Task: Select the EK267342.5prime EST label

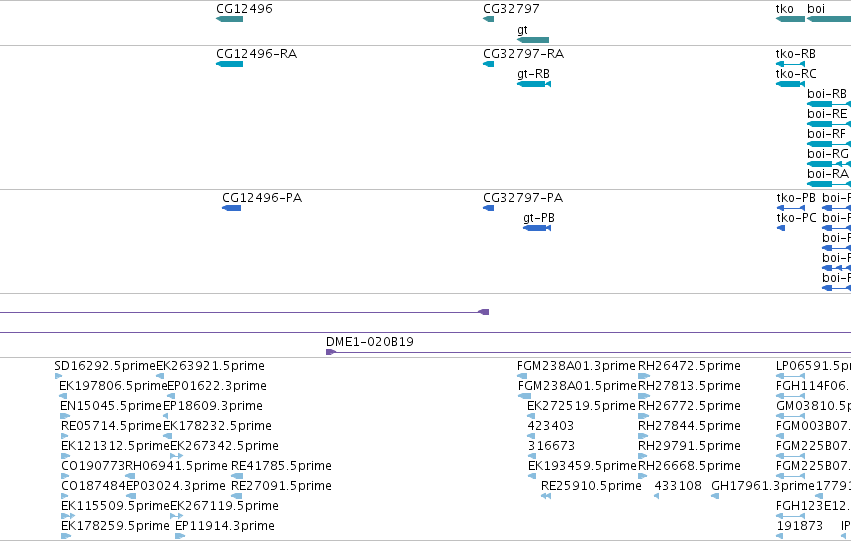Action: click(224, 446)
